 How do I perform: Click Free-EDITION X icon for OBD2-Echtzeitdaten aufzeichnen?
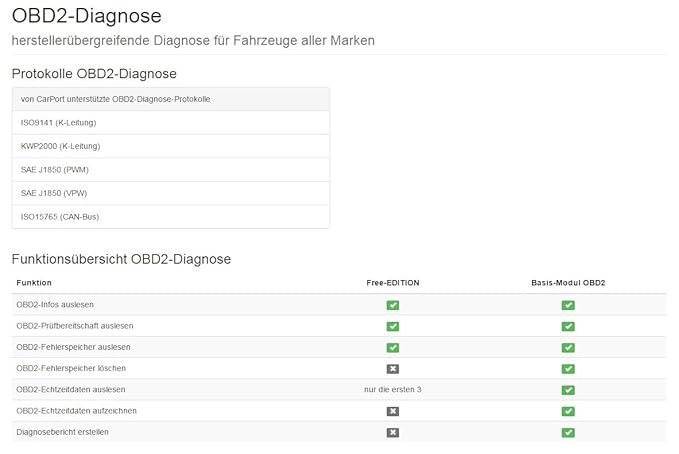coord(393,411)
